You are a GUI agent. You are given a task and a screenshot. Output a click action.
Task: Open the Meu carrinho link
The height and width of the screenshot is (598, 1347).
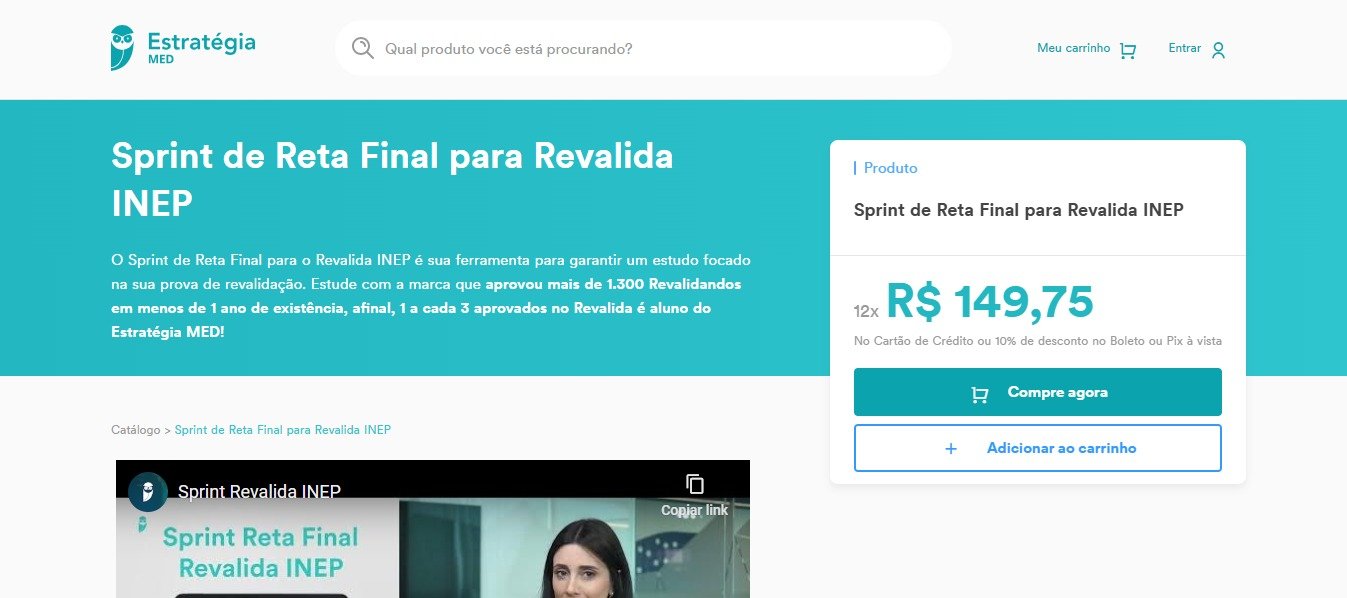click(x=1073, y=48)
